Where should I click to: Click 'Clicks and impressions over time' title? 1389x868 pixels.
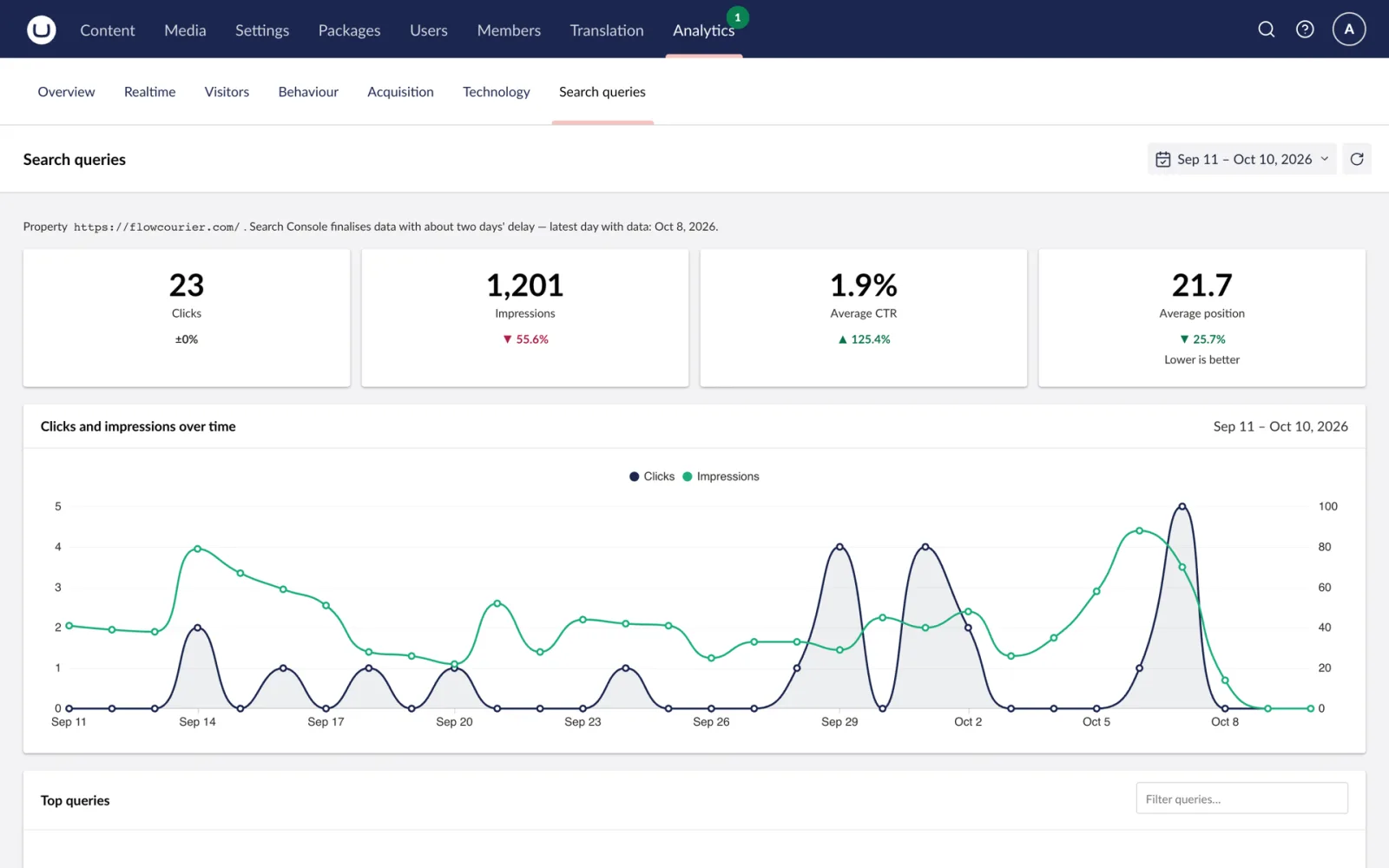(138, 426)
